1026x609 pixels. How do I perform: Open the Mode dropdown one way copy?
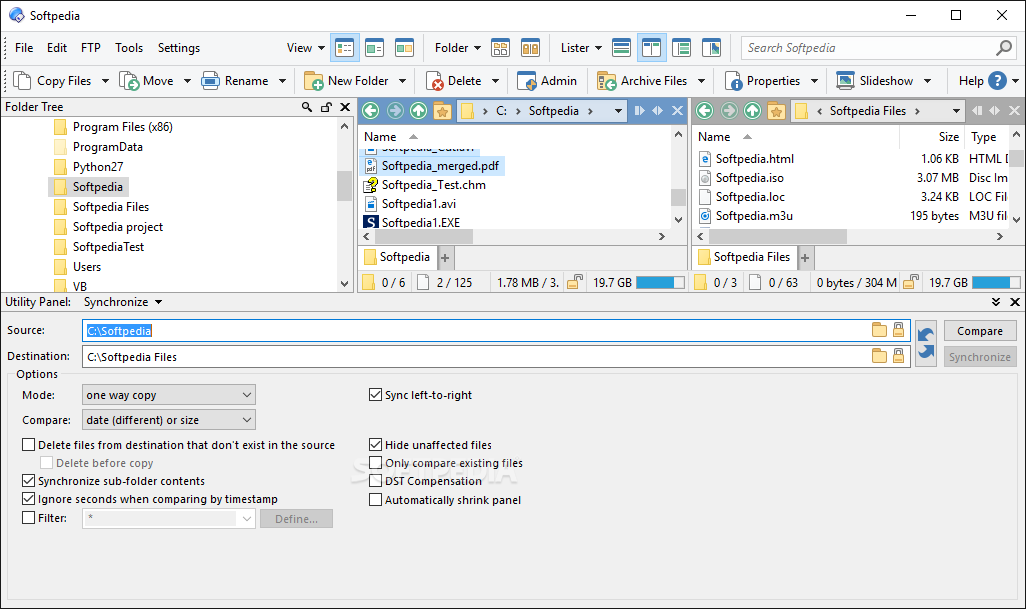[x=169, y=394]
